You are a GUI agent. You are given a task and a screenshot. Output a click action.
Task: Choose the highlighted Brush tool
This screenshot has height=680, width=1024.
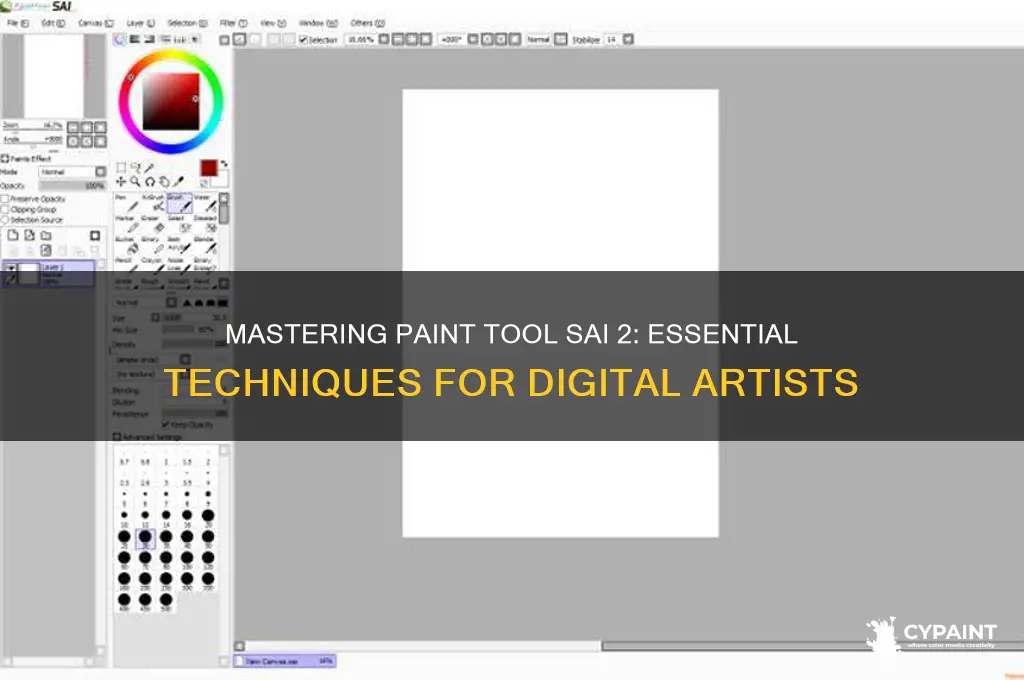coord(180,203)
